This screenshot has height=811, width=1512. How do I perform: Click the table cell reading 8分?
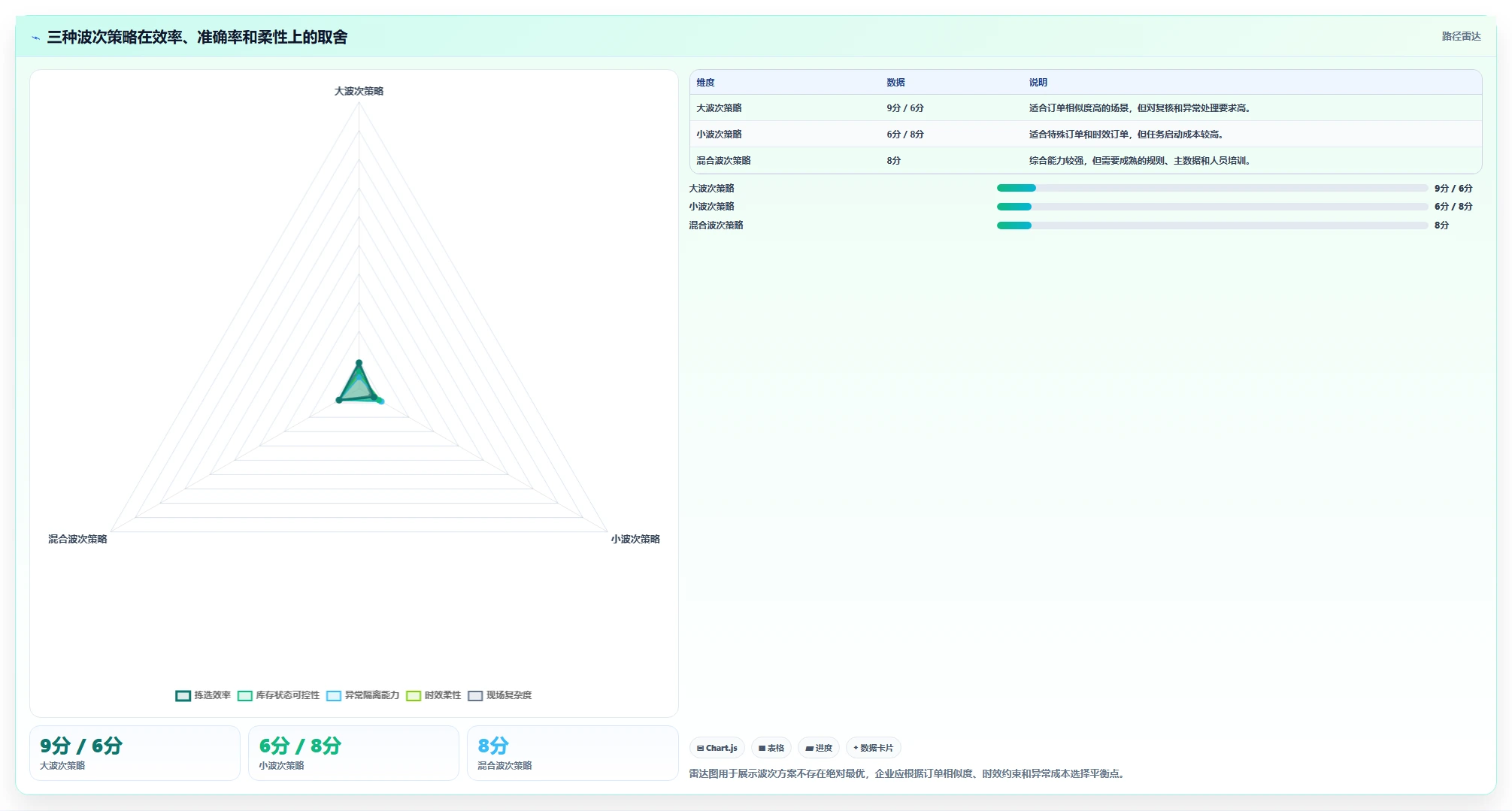coord(893,161)
